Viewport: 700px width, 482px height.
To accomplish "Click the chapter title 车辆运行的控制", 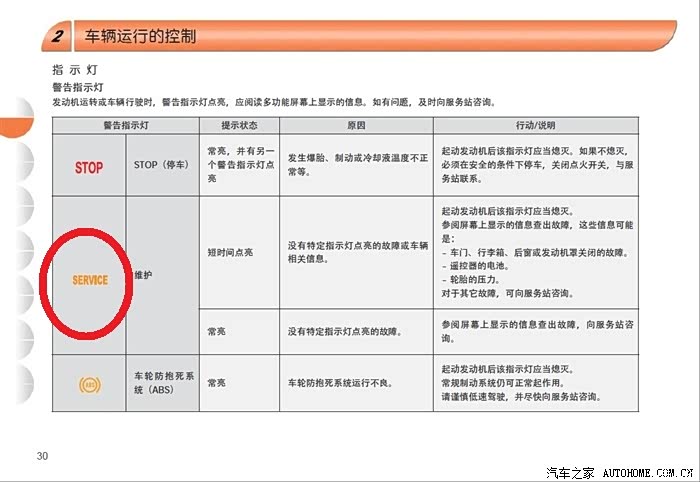I will point(140,36).
